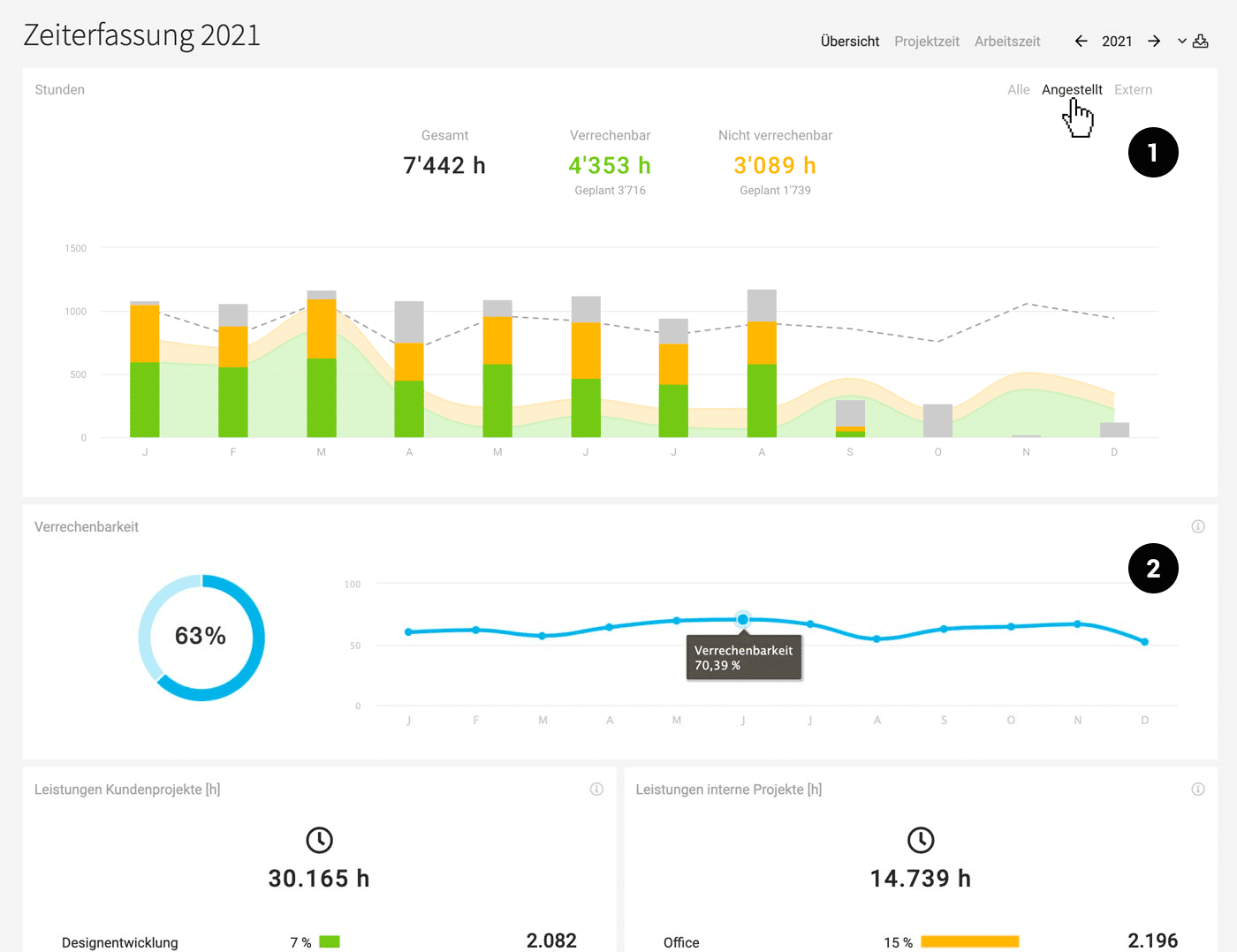Image resolution: width=1237 pixels, height=952 pixels.
Task: Click the gray October bar
Action: tap(937, 420)
